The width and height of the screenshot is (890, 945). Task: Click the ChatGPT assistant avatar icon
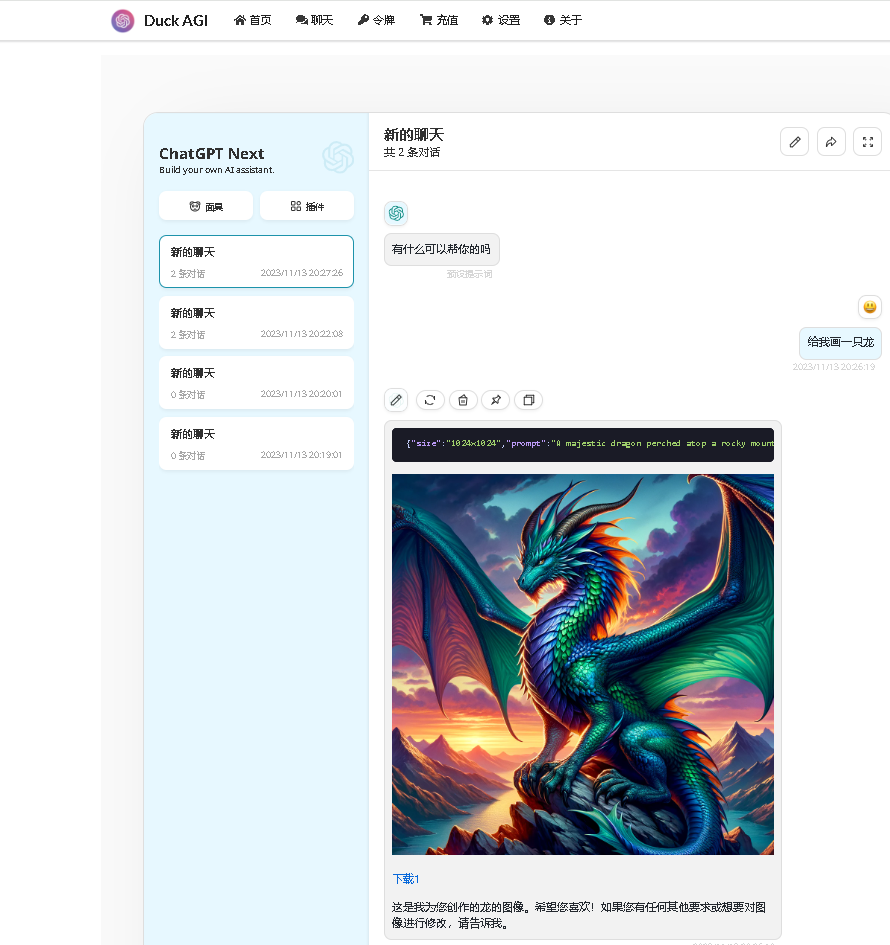pyautogui.click(x=396, y=213)
